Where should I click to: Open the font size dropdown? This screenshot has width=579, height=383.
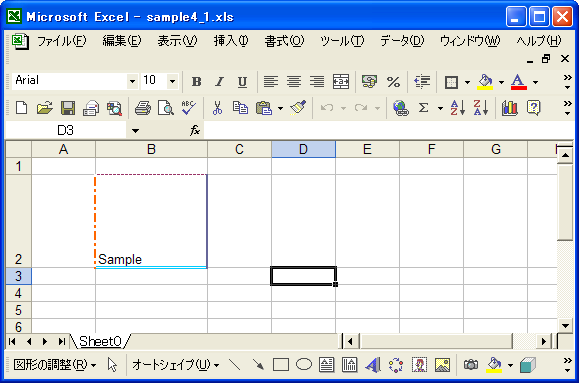(x=172, y=81)
